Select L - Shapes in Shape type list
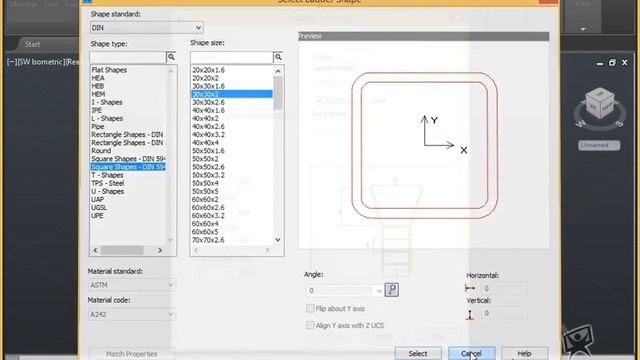This screenshot has height=360, width=640. pos(107,118)
